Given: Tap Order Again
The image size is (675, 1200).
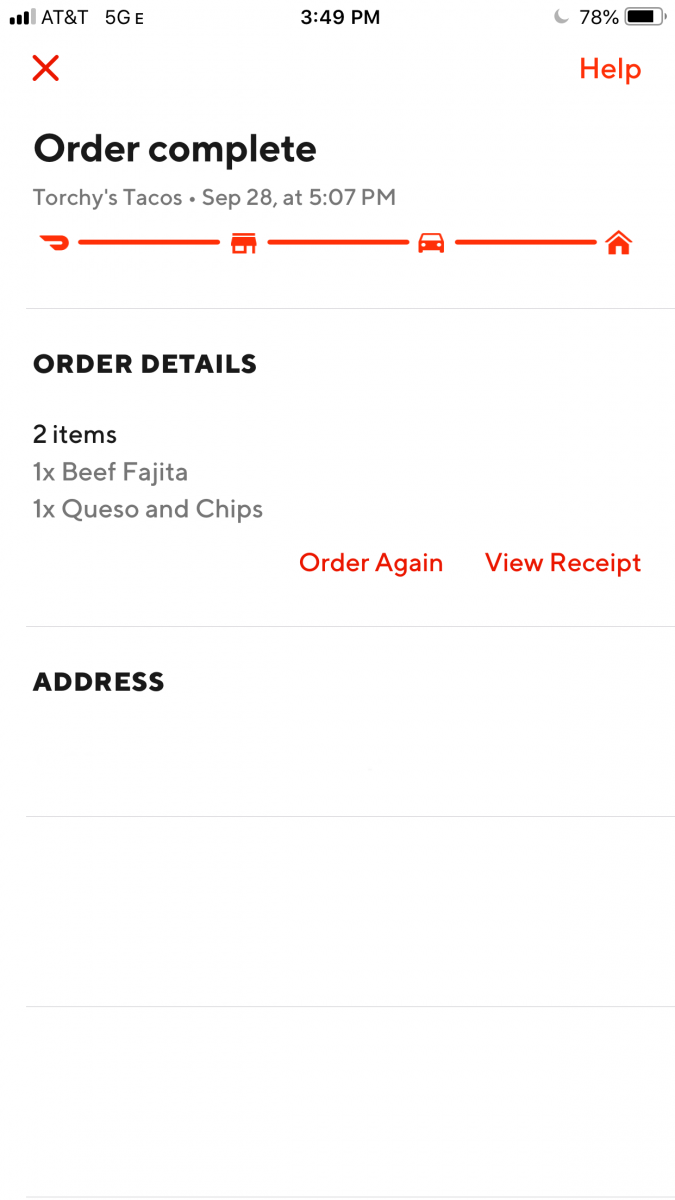Looking at the screenshot, I should [x=371, y=563].
